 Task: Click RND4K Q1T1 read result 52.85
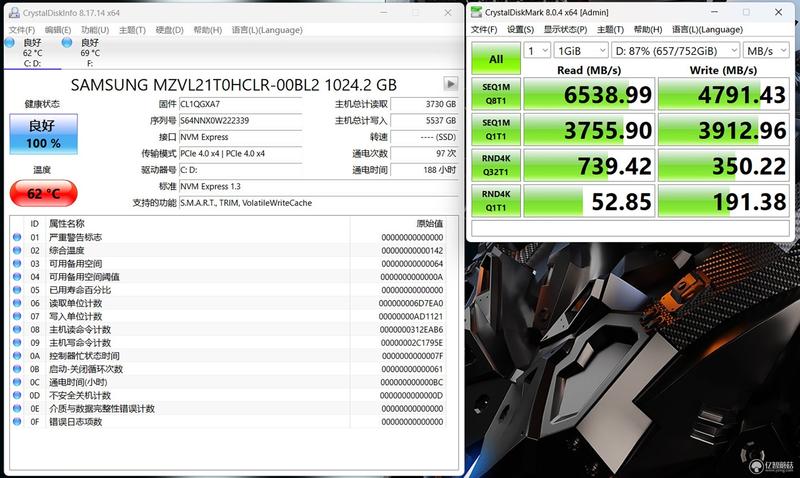589,201
